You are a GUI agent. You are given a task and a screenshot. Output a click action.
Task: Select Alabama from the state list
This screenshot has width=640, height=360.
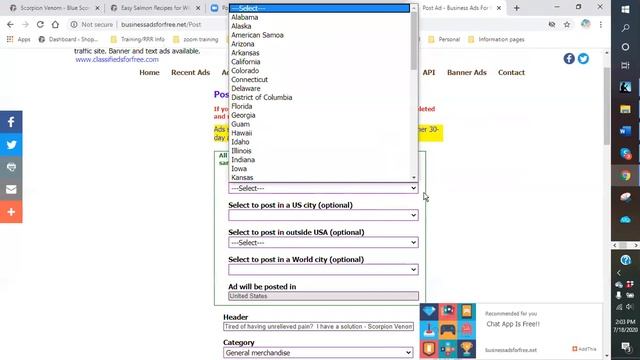coord(320,17)
